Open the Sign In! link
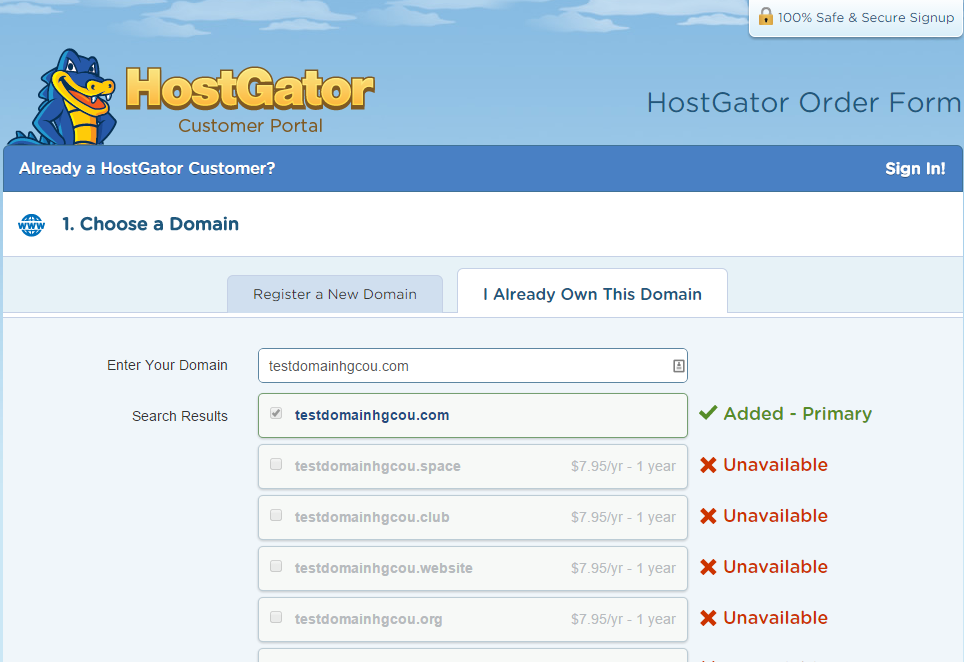 click(x=915, y=168)
